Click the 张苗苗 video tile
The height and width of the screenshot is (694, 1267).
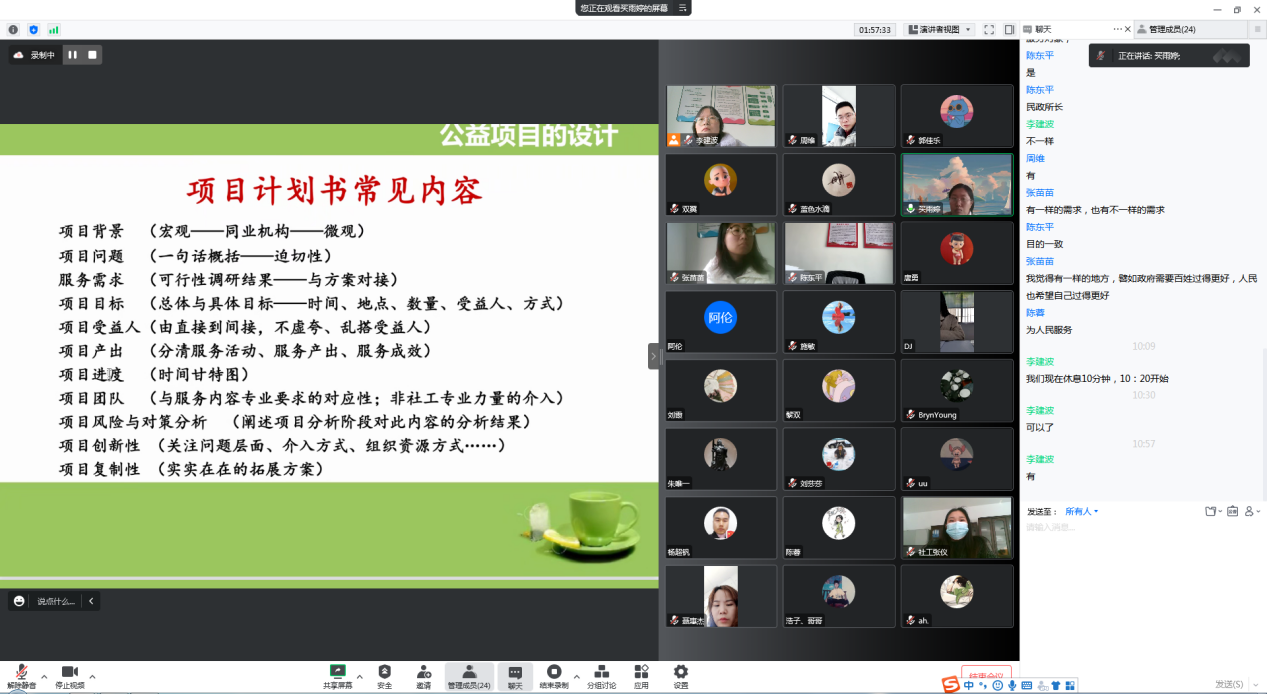click(721, 253)
